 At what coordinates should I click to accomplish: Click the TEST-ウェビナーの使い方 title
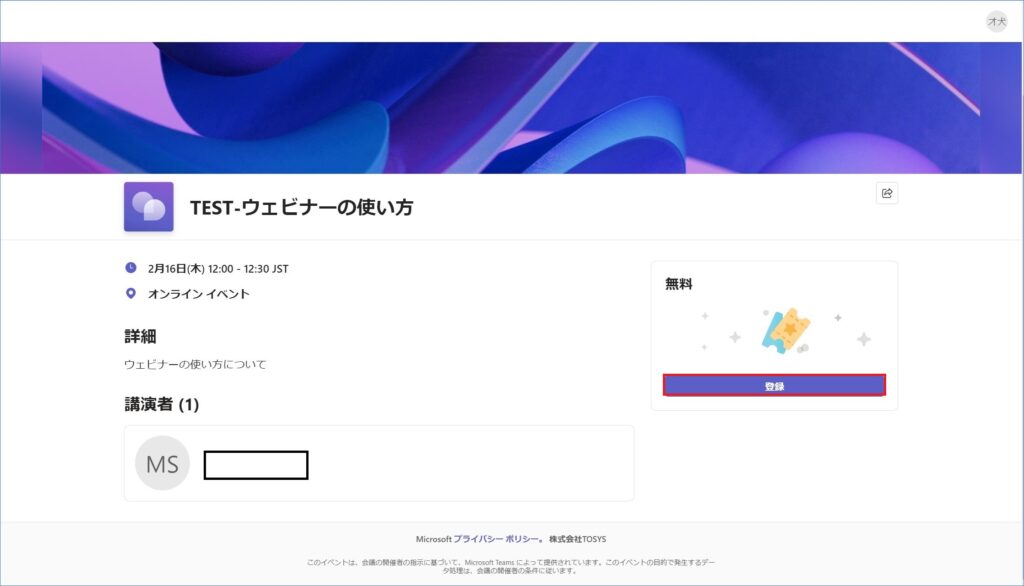(x=301, y=208)
